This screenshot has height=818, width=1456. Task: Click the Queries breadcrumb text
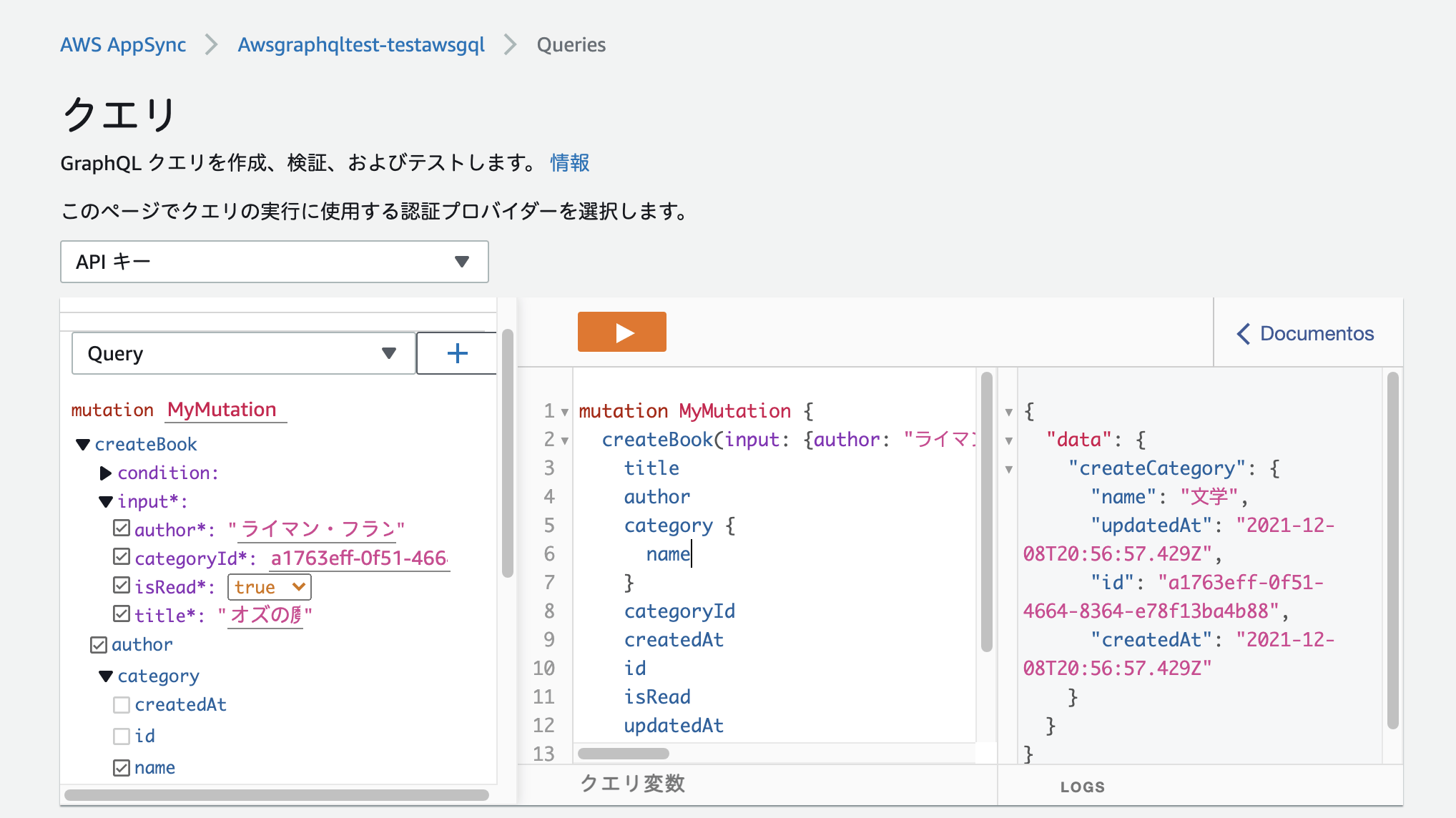571,44
